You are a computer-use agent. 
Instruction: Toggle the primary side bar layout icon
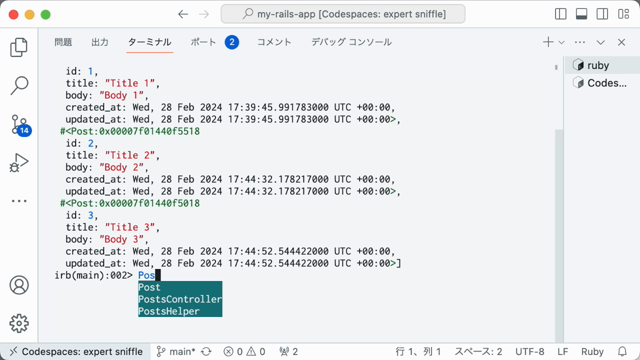tap(560, 14)
